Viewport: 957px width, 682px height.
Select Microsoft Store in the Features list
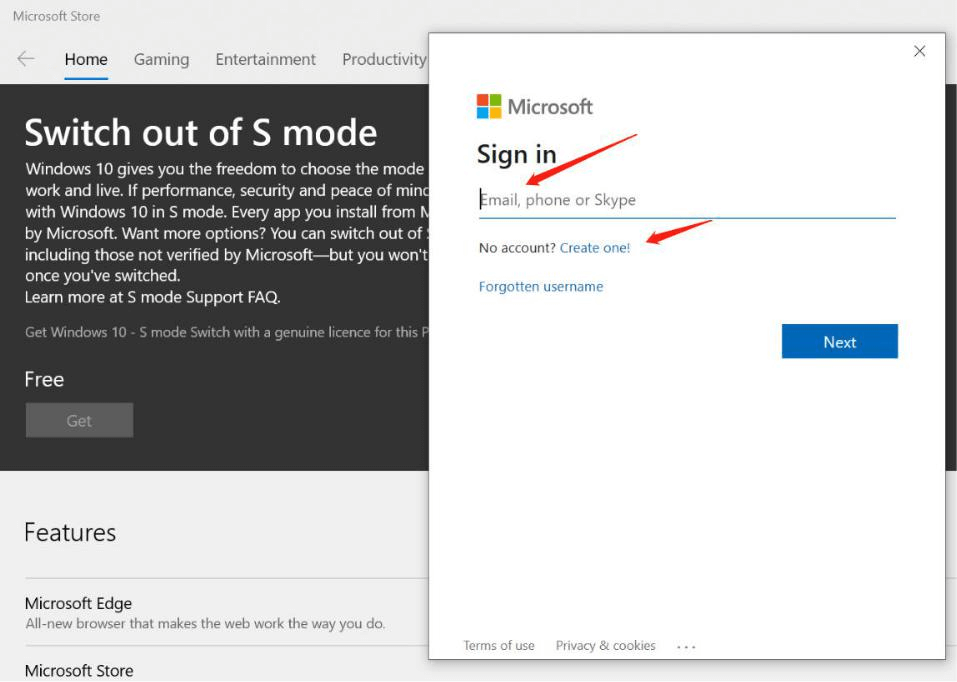(x=79, y=670)
